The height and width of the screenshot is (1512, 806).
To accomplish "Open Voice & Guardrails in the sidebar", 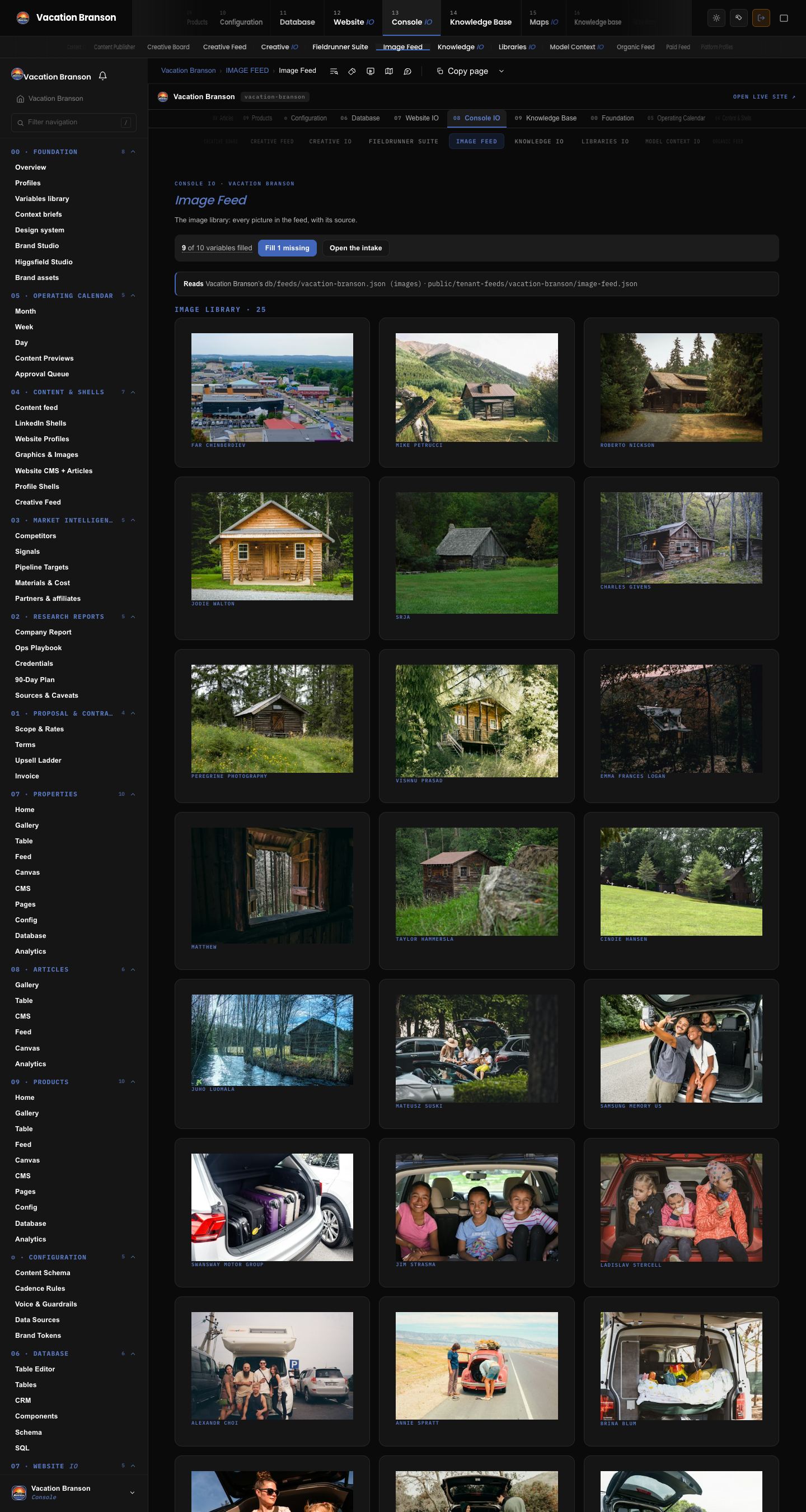I will tap(46, 1304).
